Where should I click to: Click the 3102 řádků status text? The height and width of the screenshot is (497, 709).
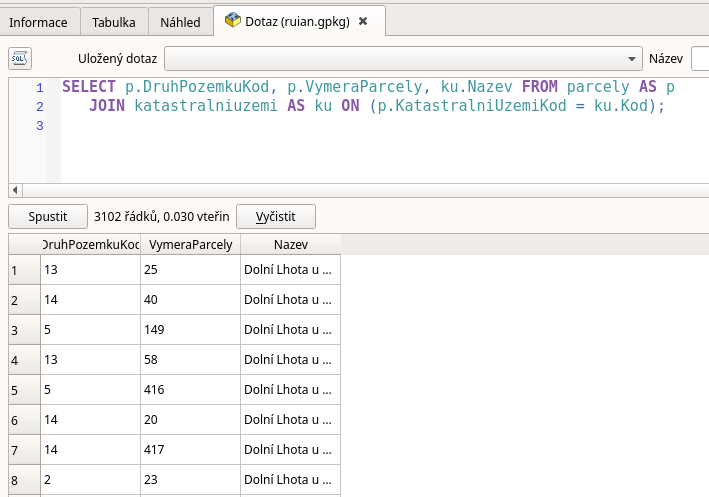pyautogui.click(x=161, y=217)
